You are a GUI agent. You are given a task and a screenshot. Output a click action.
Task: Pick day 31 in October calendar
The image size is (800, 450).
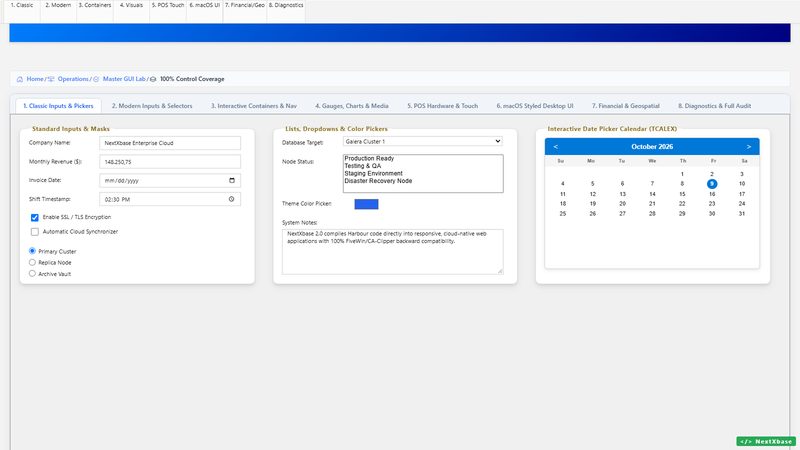click(742, 214)
